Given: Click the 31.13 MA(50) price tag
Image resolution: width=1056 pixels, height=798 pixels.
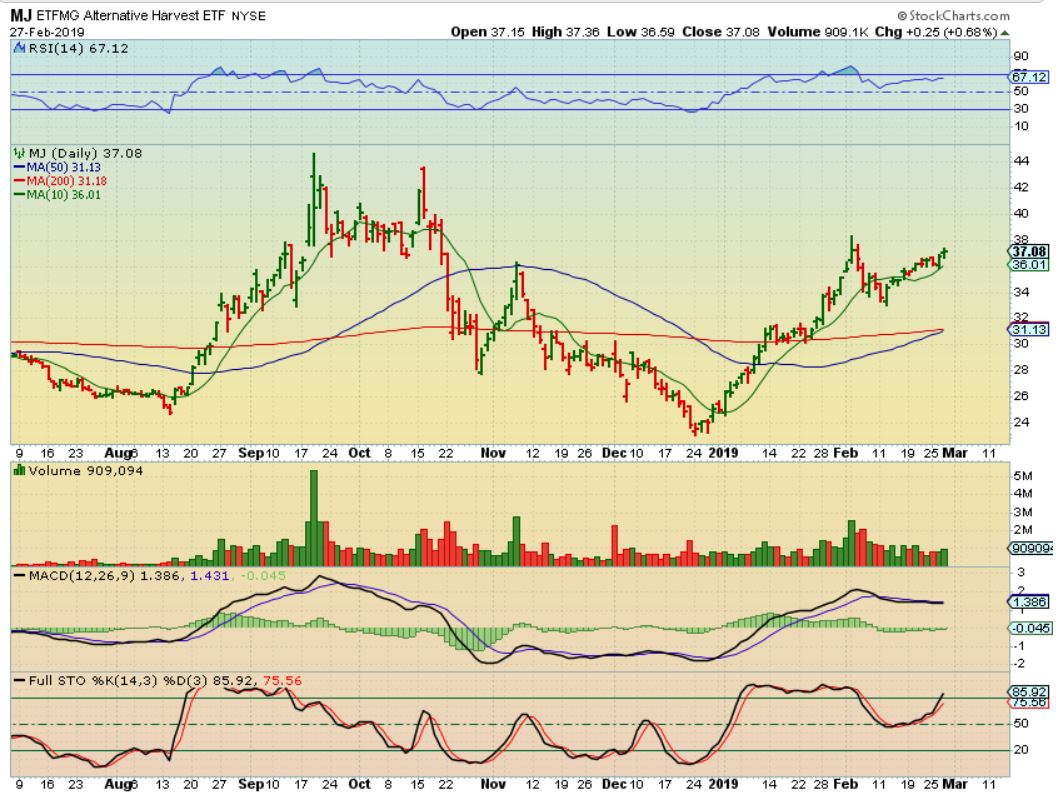Looking at the screenshot, I should 1028,329.
